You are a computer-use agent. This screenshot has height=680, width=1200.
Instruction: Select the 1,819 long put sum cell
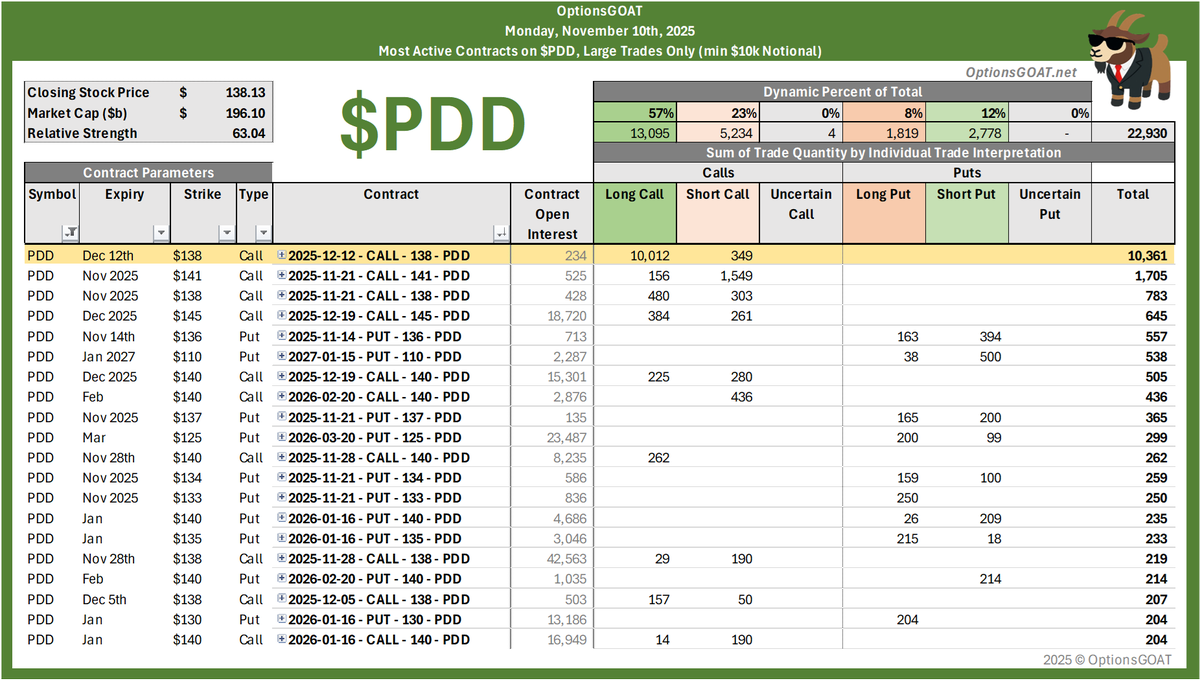[884, 133]
